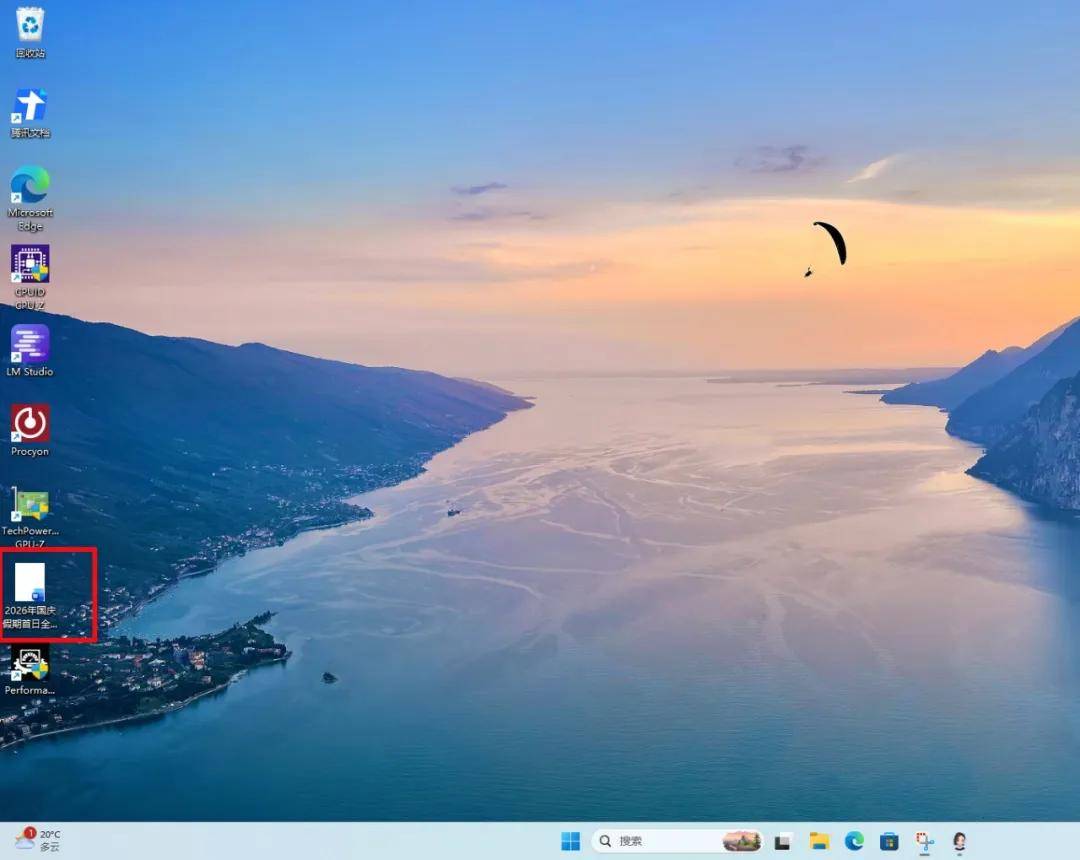1080x860 pixels.
Task: Click the 搜索 search box in taskbar
Action: point(677,841)
